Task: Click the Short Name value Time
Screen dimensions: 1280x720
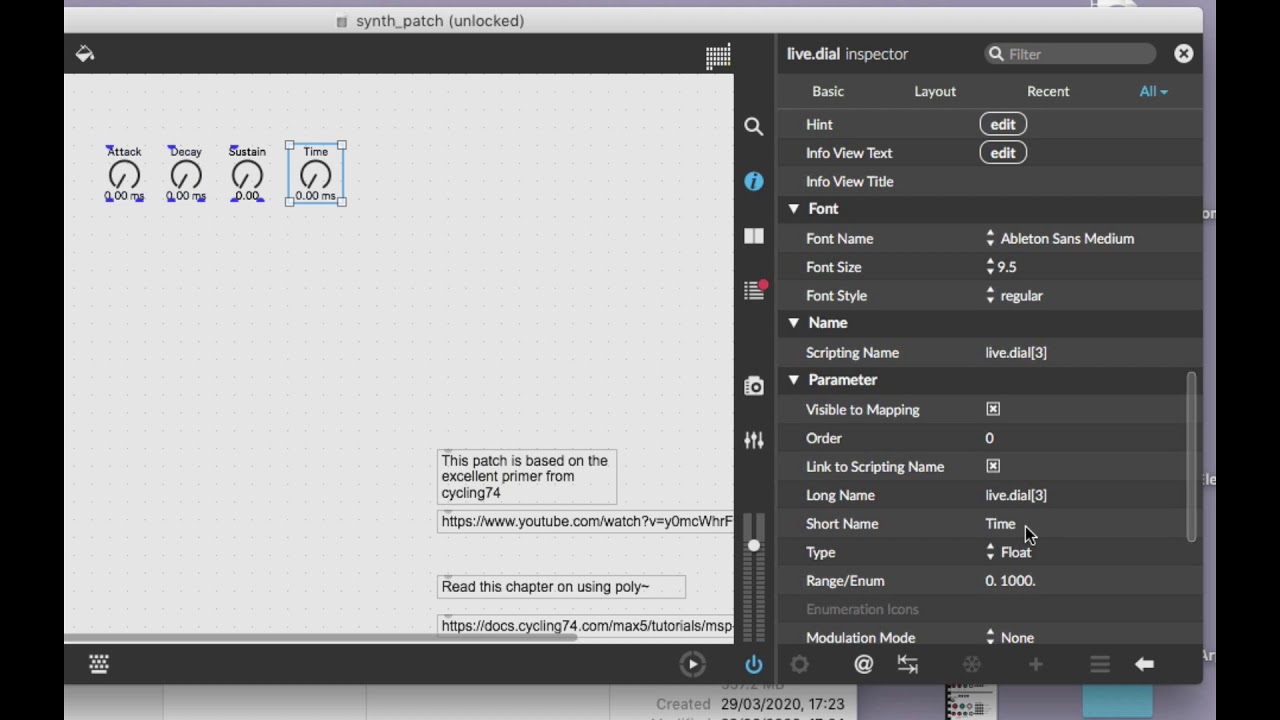Action: (x=1000, y=524)
